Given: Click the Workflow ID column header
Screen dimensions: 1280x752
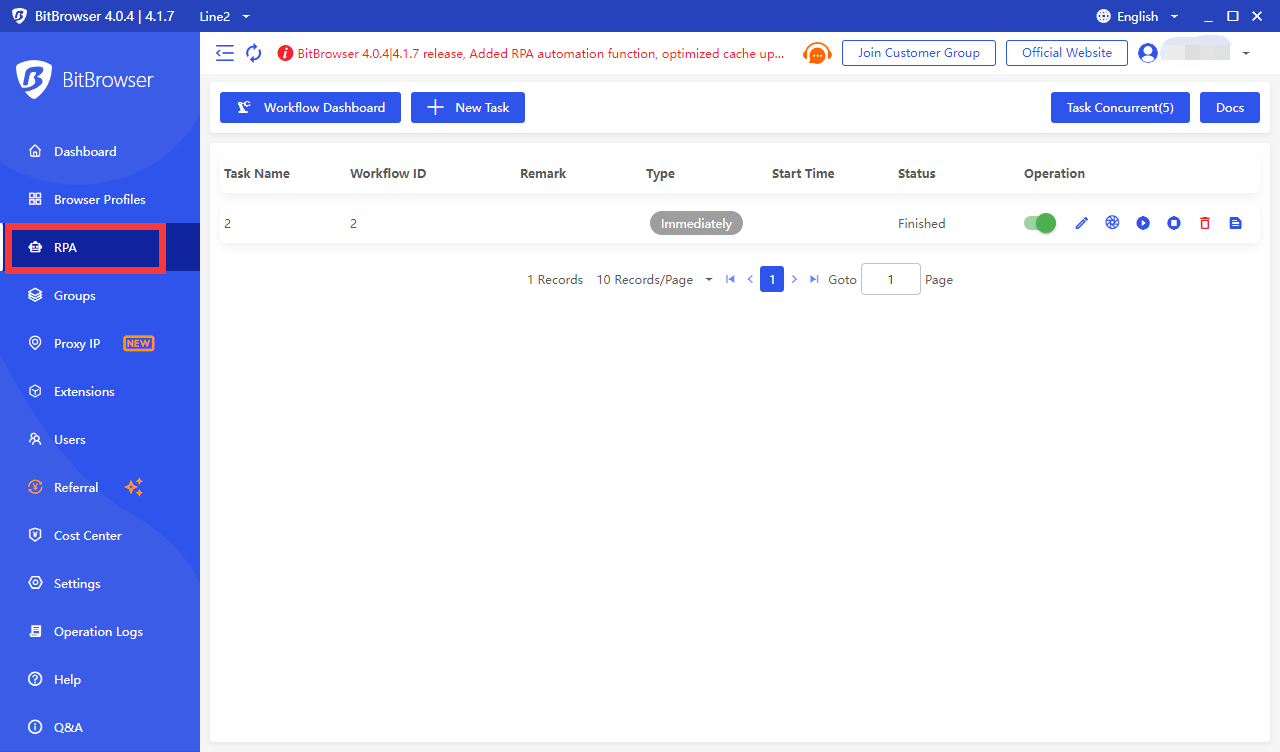Looking at the screenshot, I should [x=388, y=173].
